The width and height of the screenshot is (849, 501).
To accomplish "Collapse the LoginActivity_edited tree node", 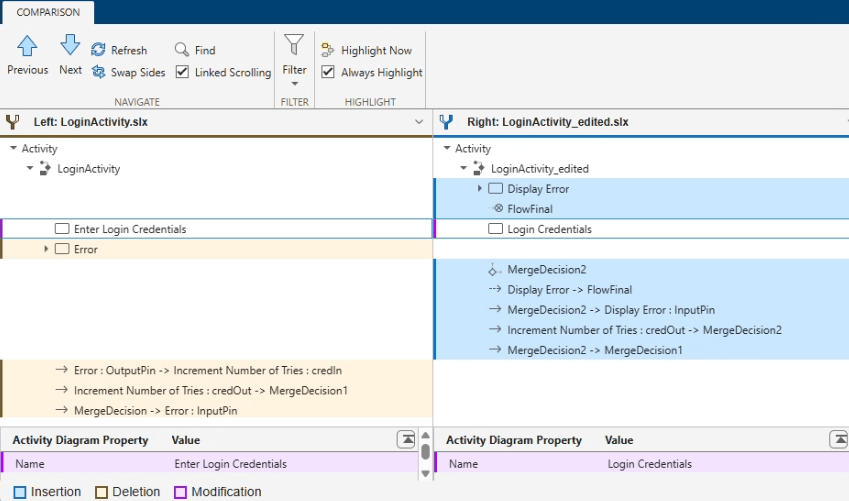I will point(463,168).
